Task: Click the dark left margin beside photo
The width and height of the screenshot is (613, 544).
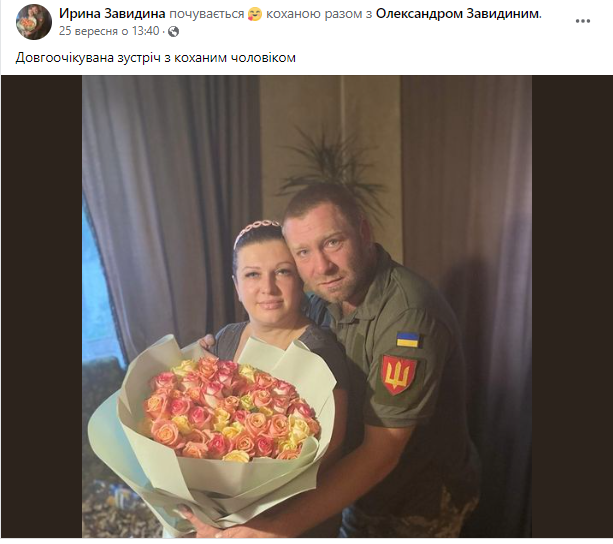Action: coord(41,306)
